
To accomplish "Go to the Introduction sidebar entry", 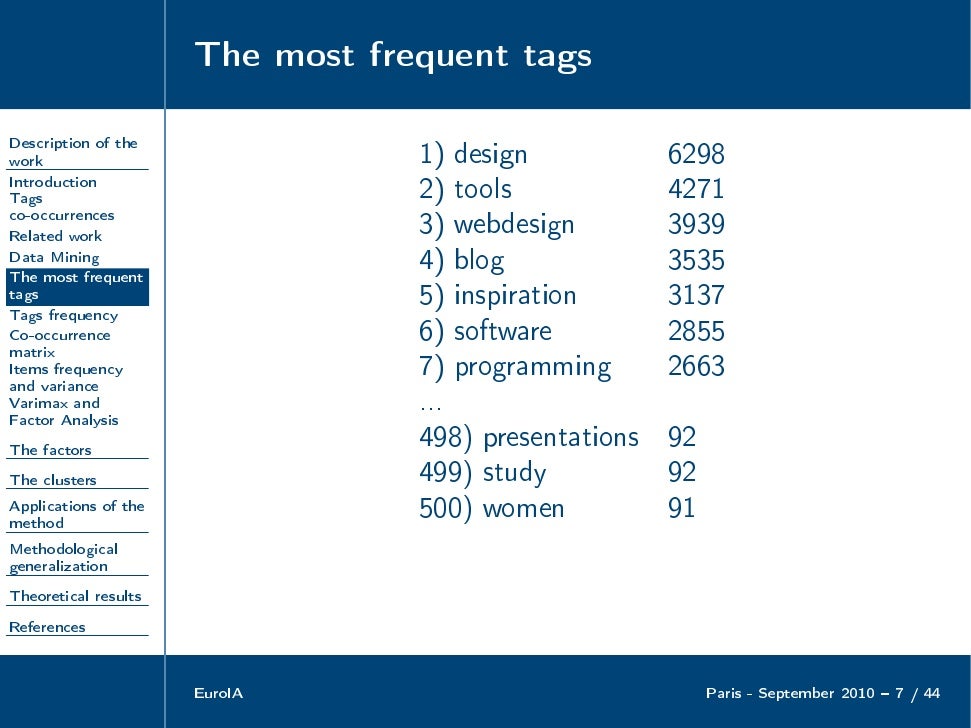I will pyautogui.click(x=53, y=182).
